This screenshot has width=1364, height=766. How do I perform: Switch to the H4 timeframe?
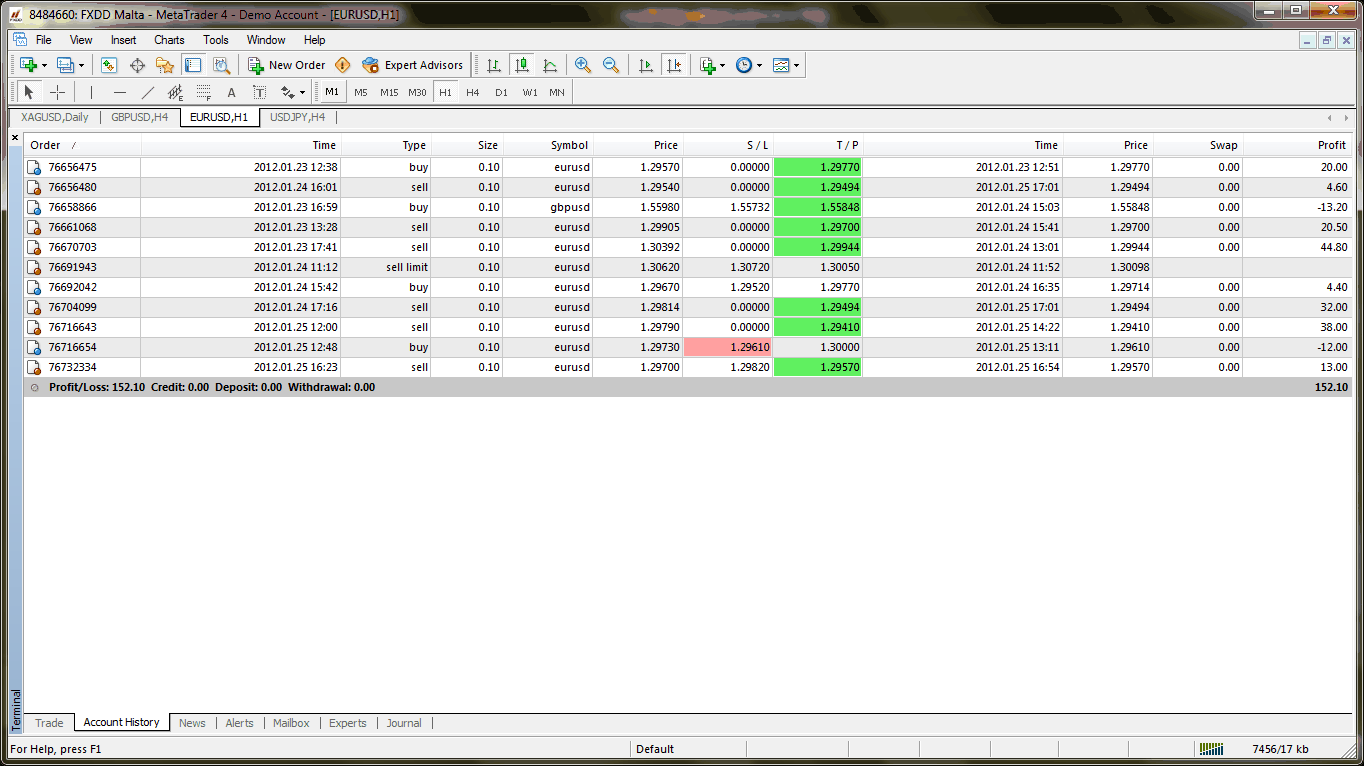[473, 92]
